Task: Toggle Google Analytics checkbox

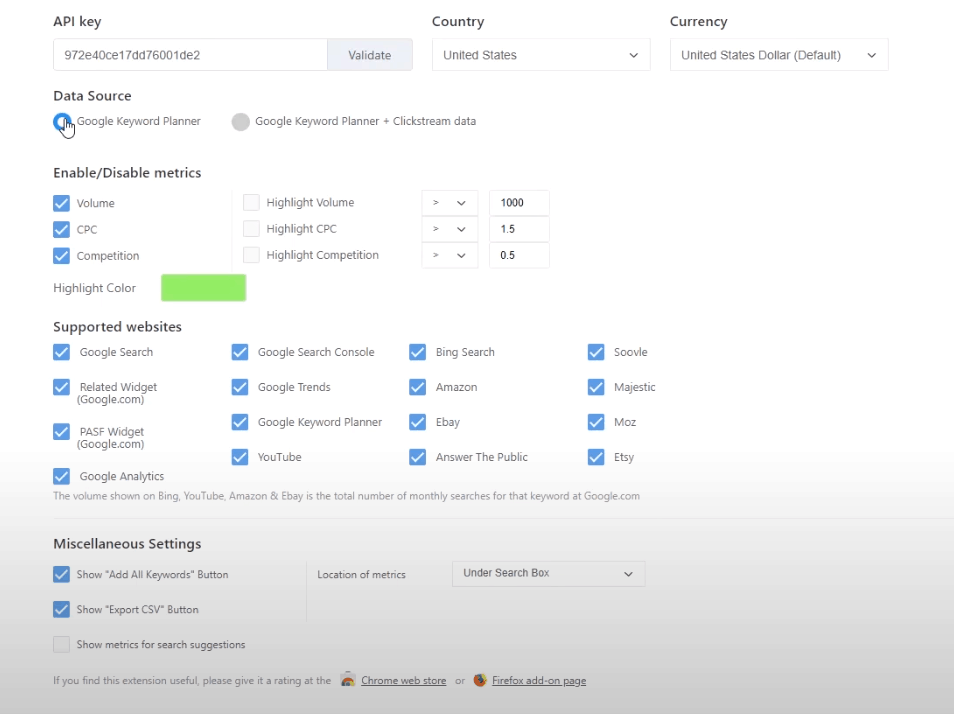Action: (61, 476)
